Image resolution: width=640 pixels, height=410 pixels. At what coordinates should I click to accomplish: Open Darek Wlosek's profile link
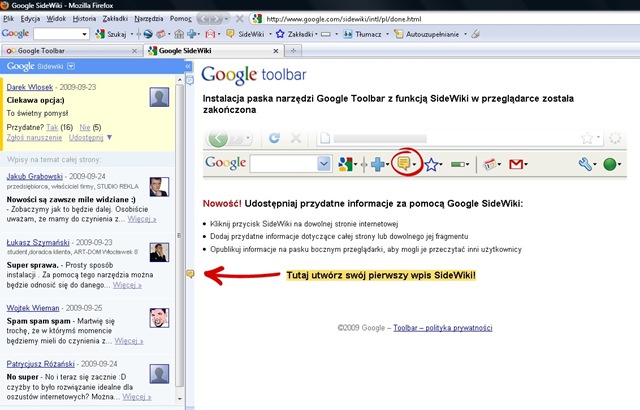30,87
